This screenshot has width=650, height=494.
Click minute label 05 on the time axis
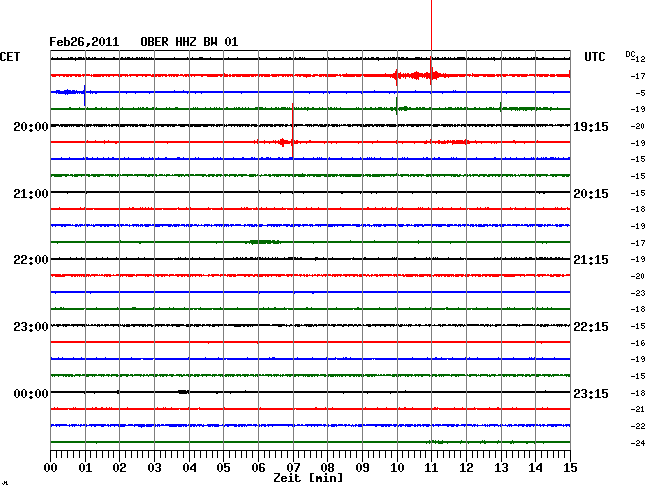pyautogui.click(x=223, y=467)
